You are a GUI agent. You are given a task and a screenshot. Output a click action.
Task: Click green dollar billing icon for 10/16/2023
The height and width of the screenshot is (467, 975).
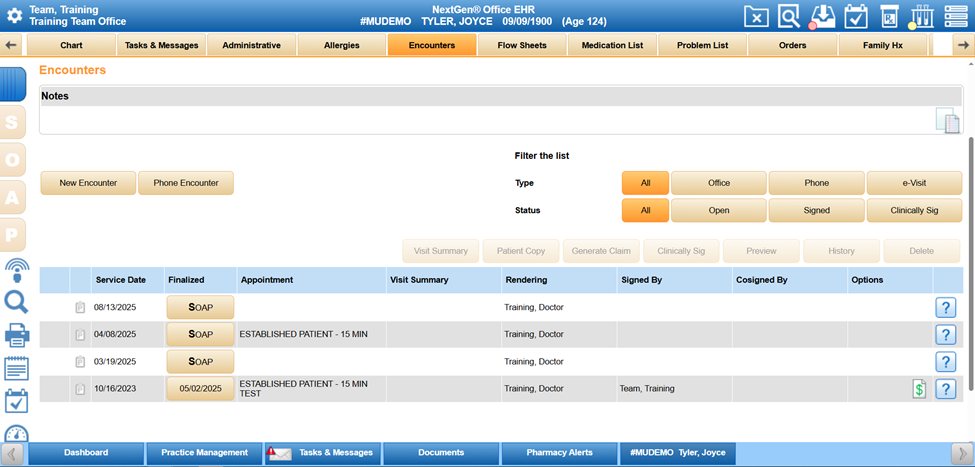click(x=919, y=389)
